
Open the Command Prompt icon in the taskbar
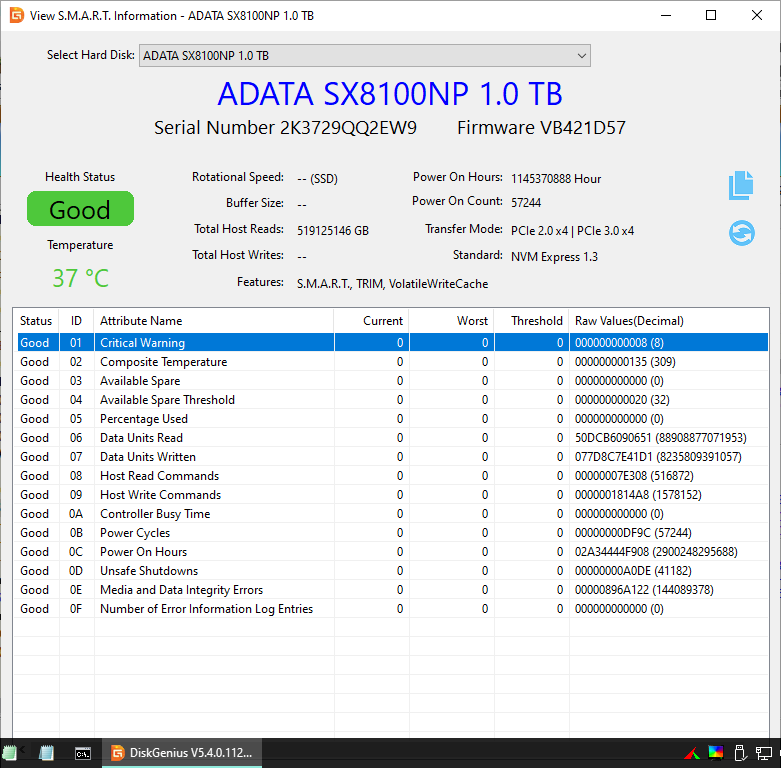(x=83, y=753)
